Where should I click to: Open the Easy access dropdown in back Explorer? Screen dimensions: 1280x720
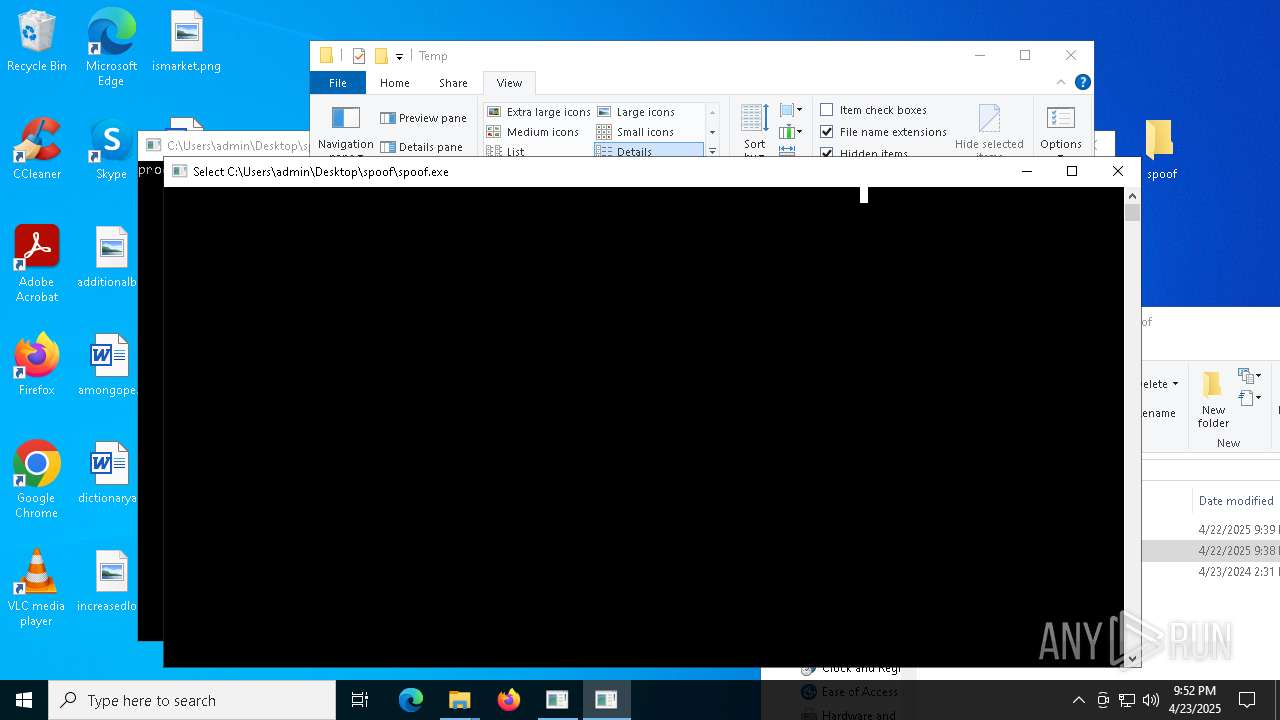1250,398
